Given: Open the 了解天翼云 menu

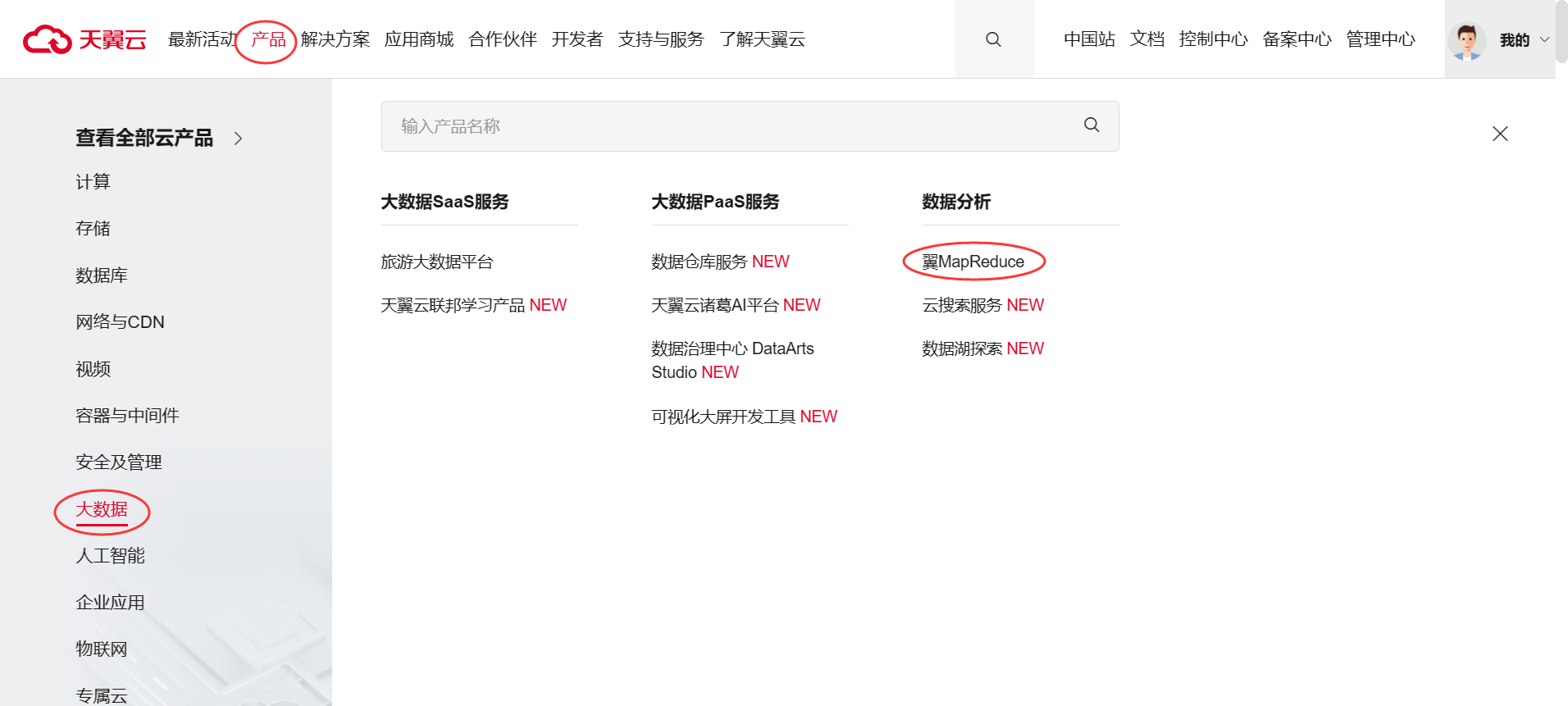Looking at the screenshot, I should [x=762, y=39].
